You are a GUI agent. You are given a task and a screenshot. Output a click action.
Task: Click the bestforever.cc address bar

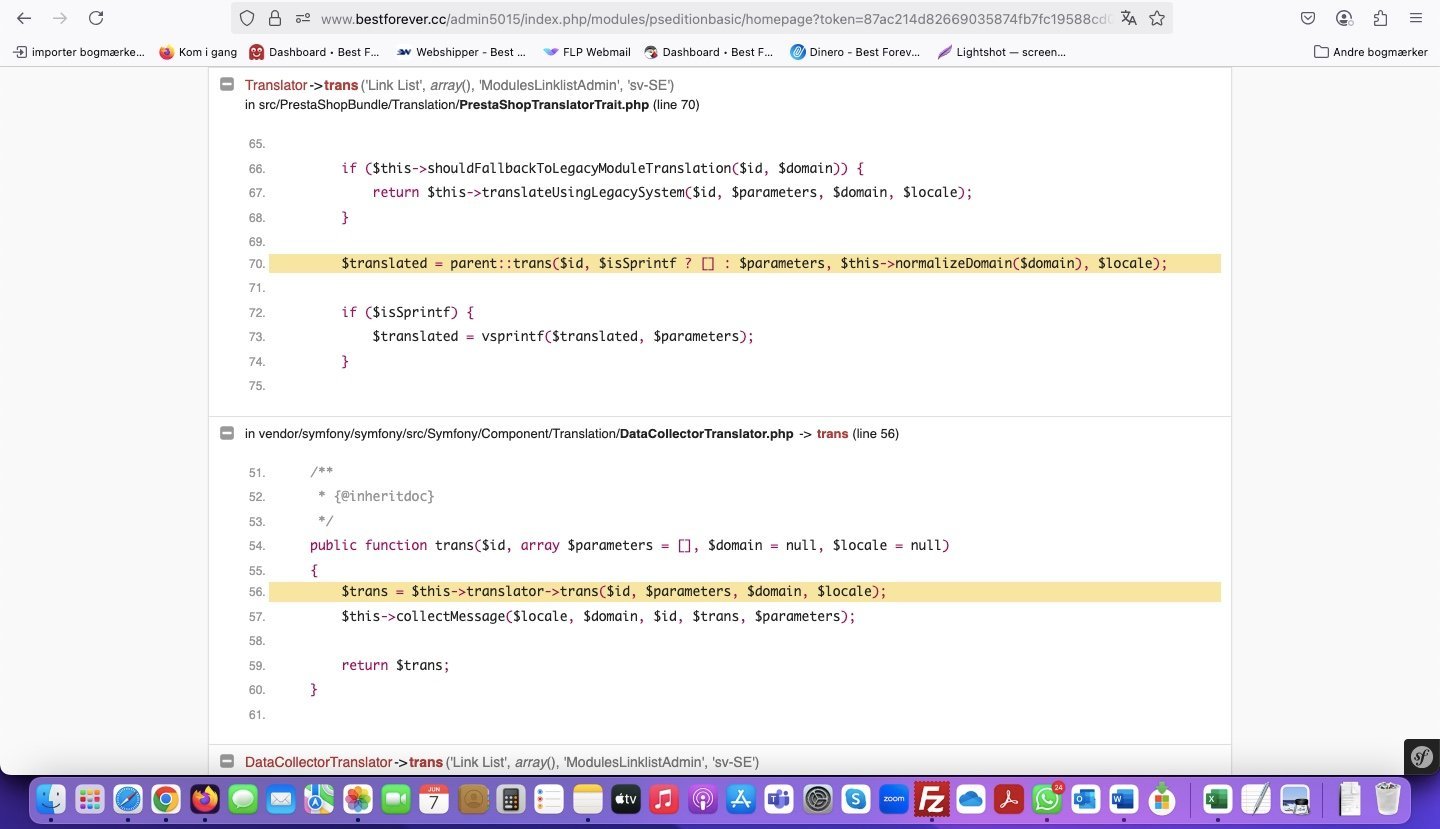[x=700, y=18]
